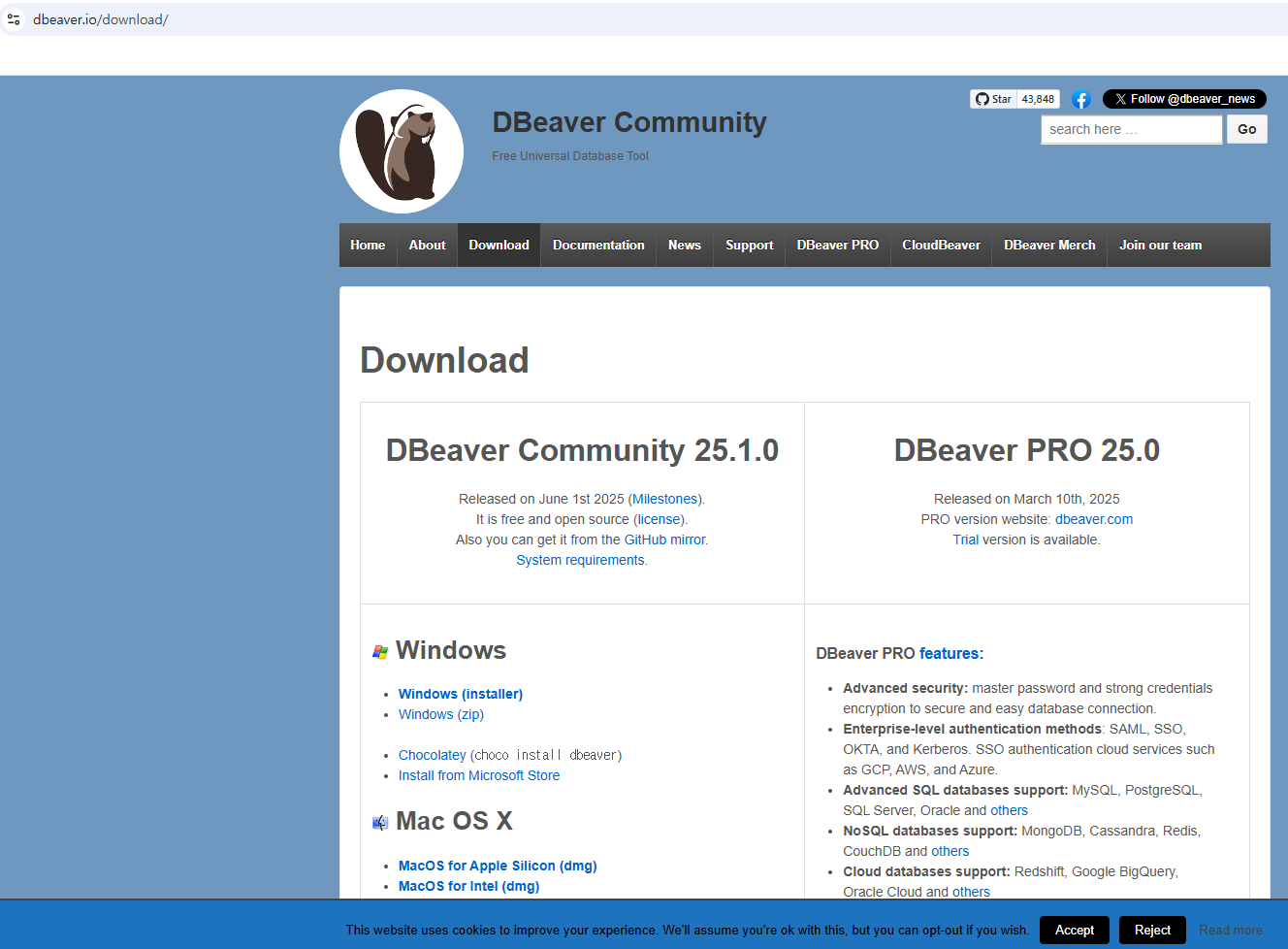The image size is (1288, 949).
Task: Click the Windows logo icon
Action: (x=380, y=652)
